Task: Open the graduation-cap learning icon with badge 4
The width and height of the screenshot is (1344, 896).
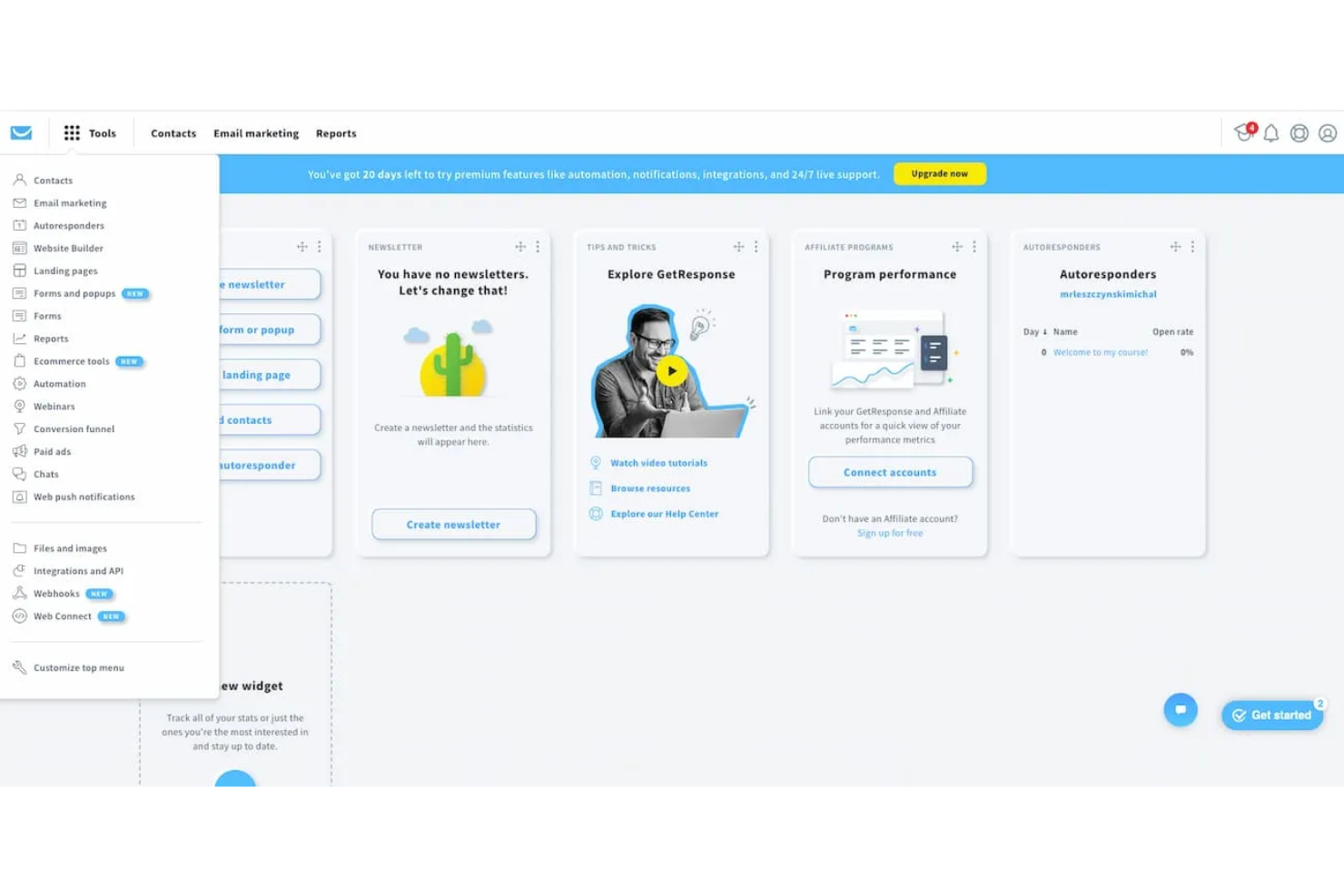Action: click(x=1242, y=133)
